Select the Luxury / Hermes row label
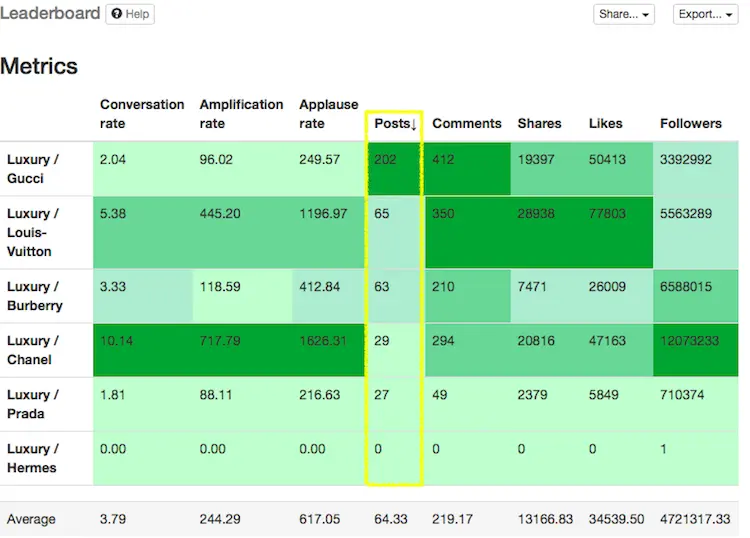 tap(33, 458)
